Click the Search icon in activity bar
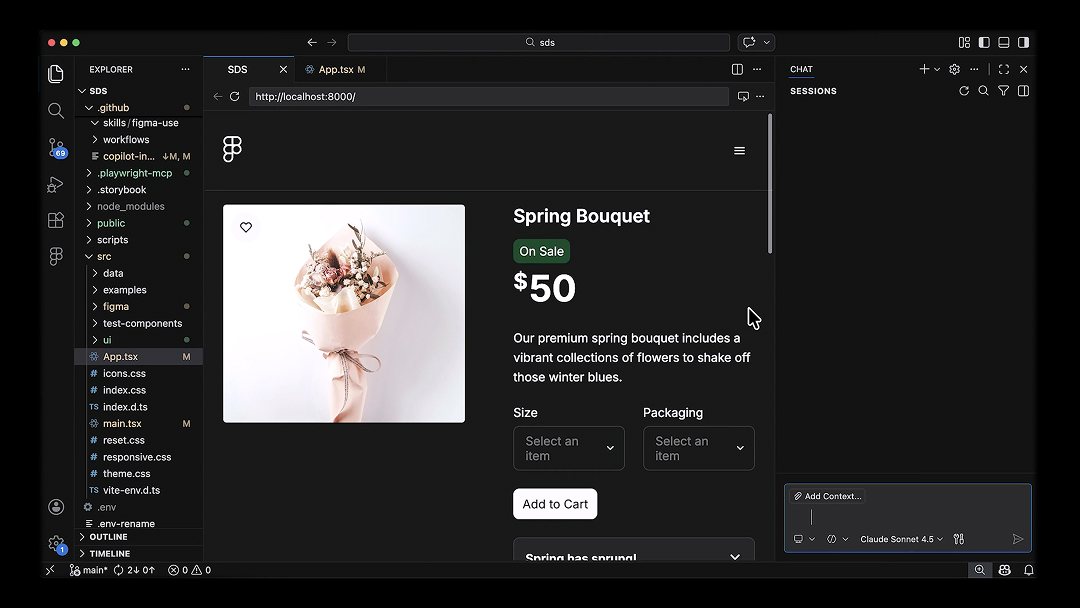This screenshot has height=608, width=1080. coord(56,111)
